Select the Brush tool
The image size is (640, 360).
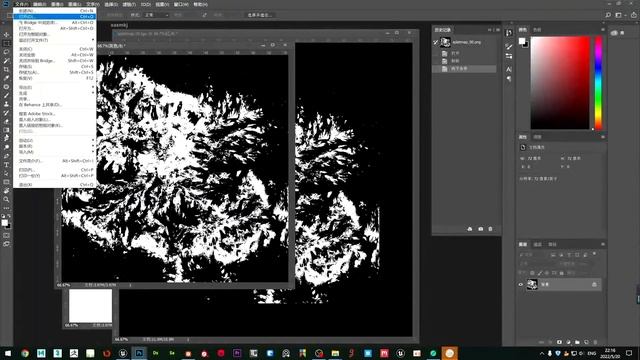(6, 95)
